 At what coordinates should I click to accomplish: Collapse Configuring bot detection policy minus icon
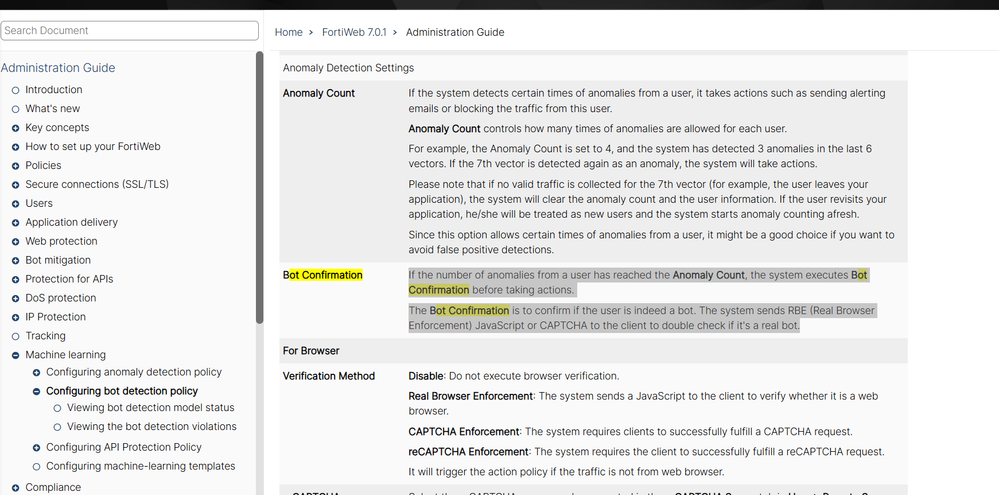tap(36, 392)
